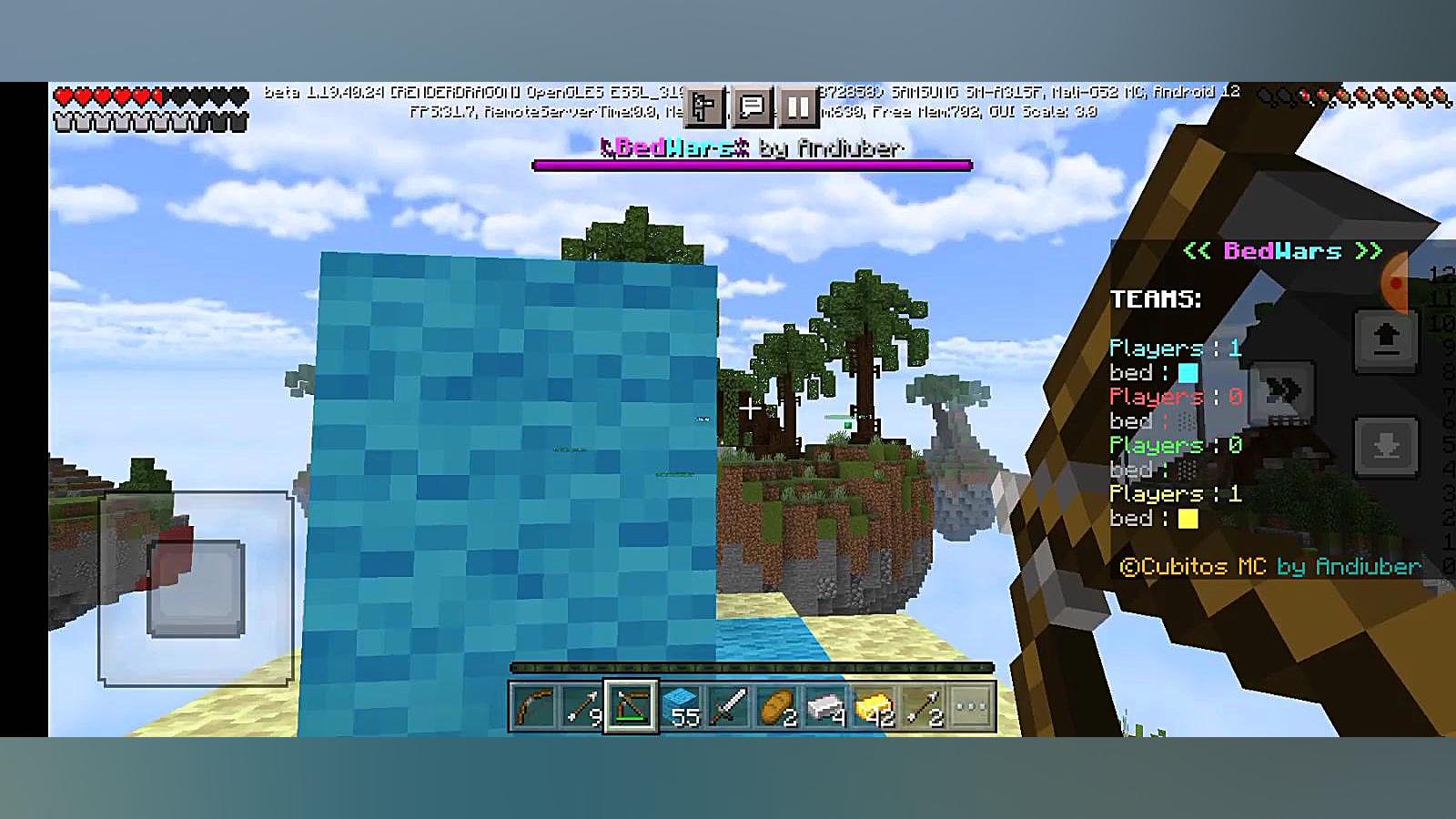Click the hunger drumsticks bar
This screenshot has width=1456, height=819.
coord(1354,96)
